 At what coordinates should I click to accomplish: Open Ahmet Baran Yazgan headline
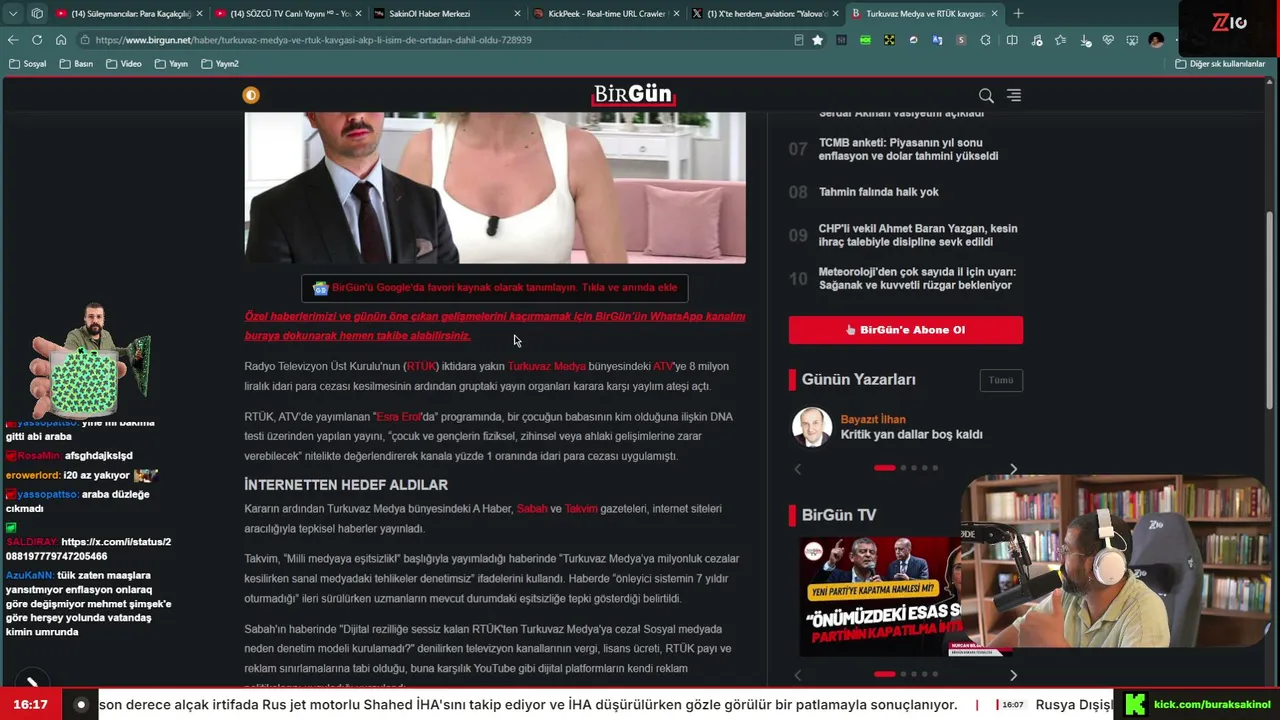pyautogui.click(x=918, y=235)
